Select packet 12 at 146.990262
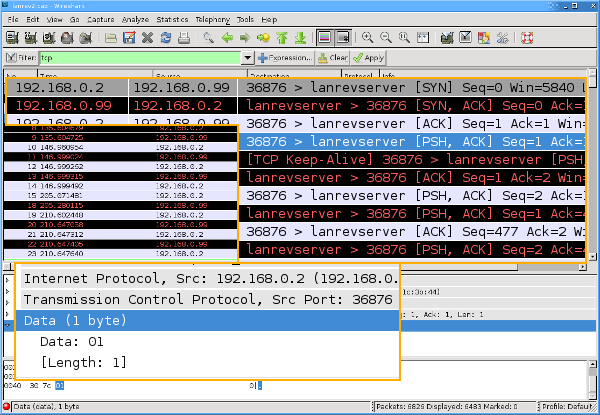The height and width of the screenshot is (415, 600). coord(121,167)
